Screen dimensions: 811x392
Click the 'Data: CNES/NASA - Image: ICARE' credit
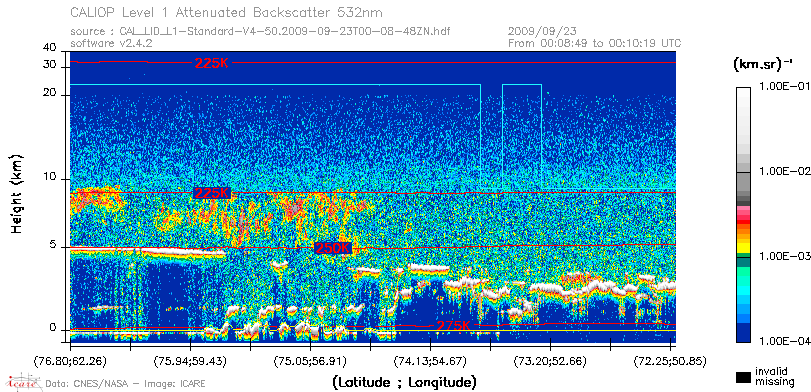[x=125, y=384]
